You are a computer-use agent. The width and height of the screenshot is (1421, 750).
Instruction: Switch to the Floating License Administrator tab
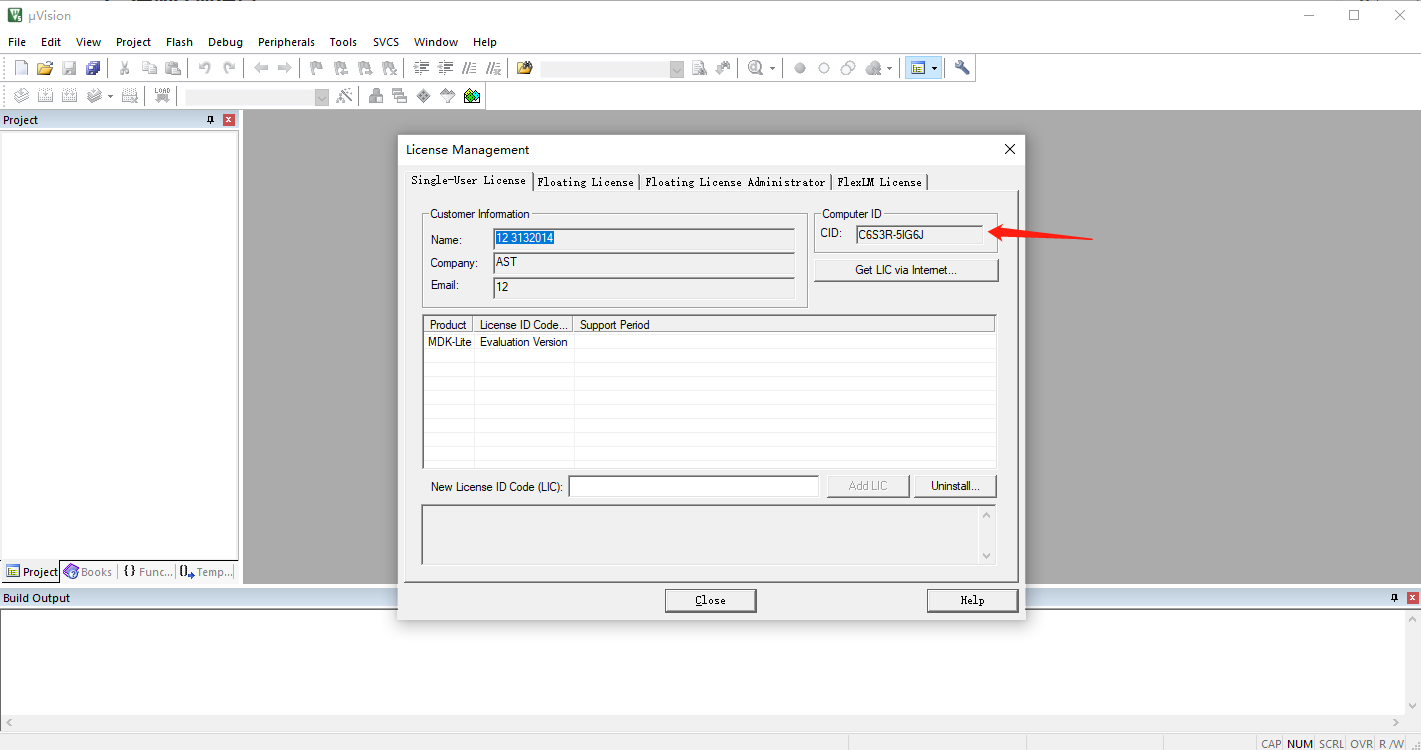coord(735,182)
